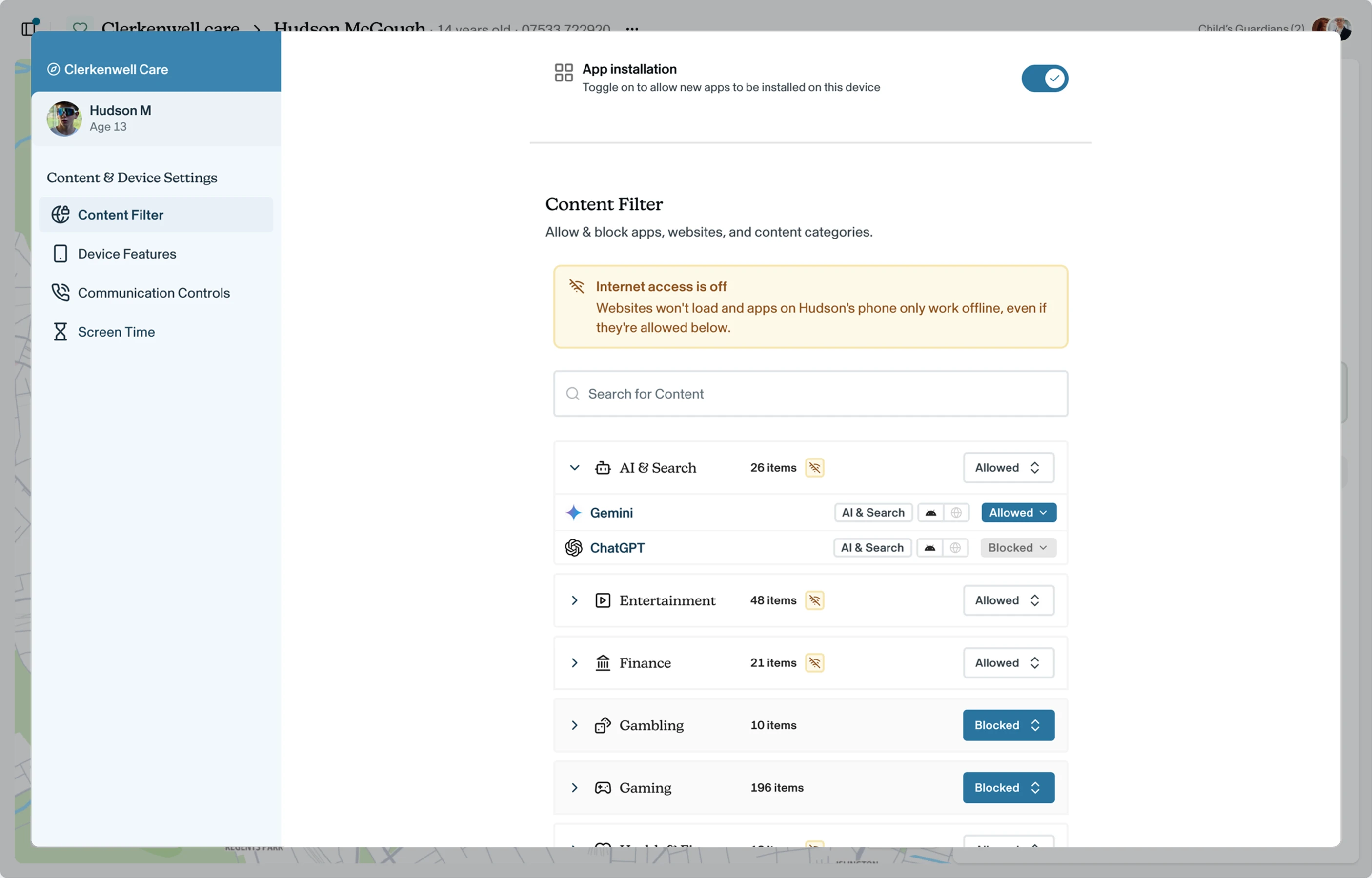Click the no-internet icon beside AI & Search
Image resolution: width=1372 pixels, height=878 pixels.
point(814,467)
